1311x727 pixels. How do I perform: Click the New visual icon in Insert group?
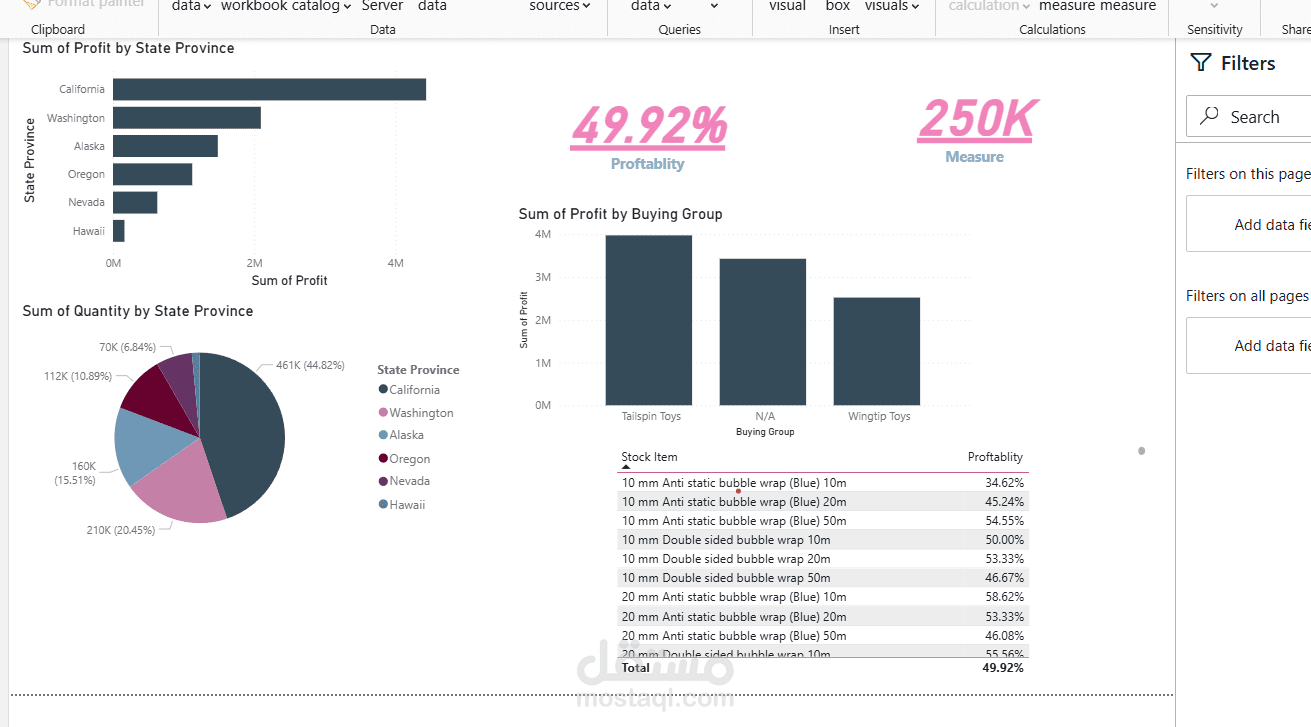787,6
